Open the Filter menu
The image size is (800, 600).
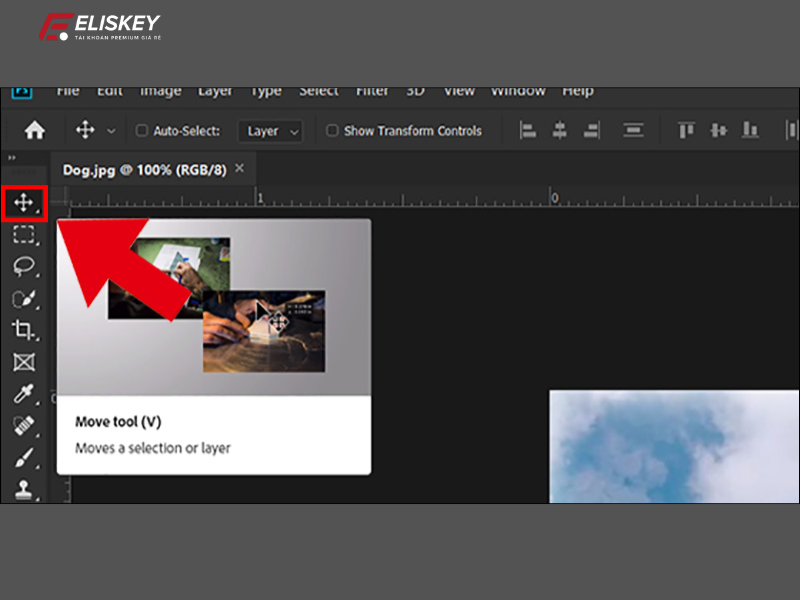(x=372, y=90)
